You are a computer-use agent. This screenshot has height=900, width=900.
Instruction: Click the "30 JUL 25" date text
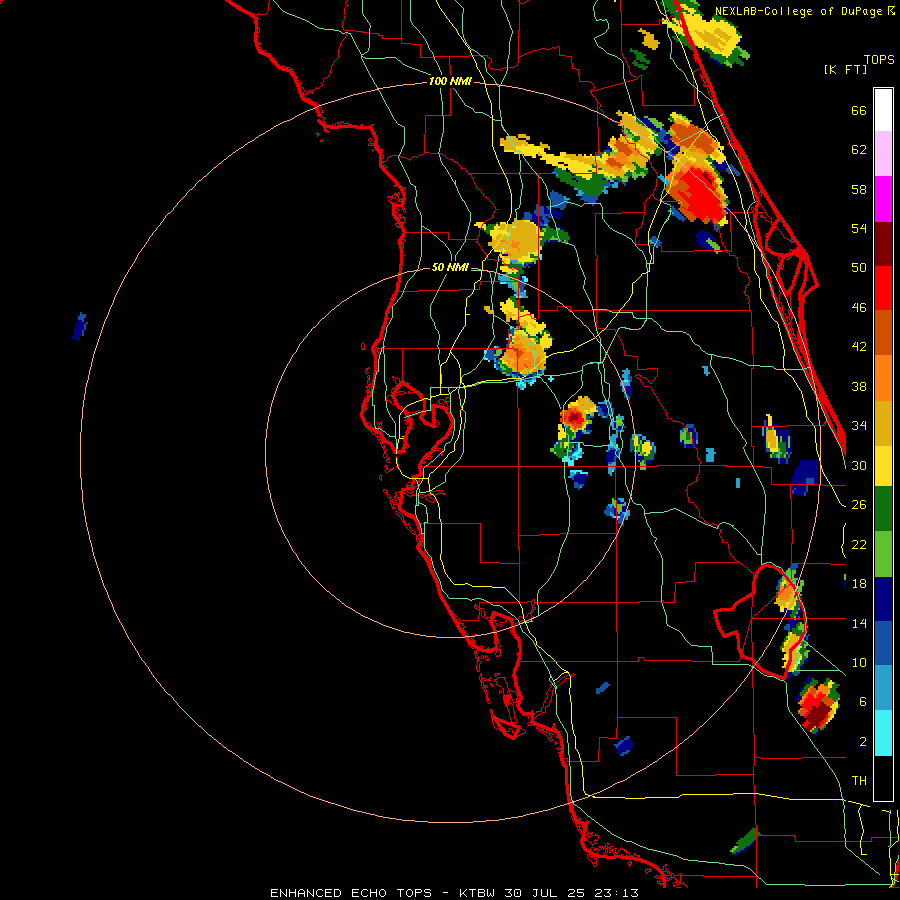click(x=545, y=893)
